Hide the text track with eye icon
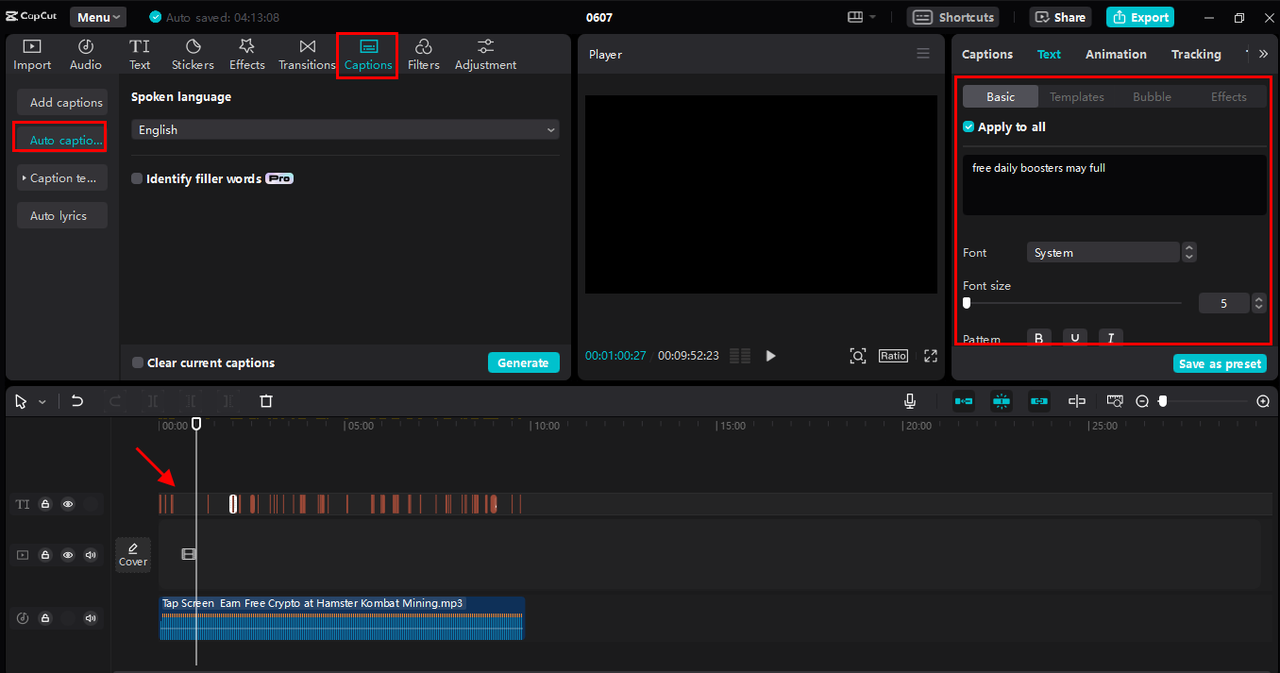Screen dimensions: 1280x673 click(x=68, y=504)
